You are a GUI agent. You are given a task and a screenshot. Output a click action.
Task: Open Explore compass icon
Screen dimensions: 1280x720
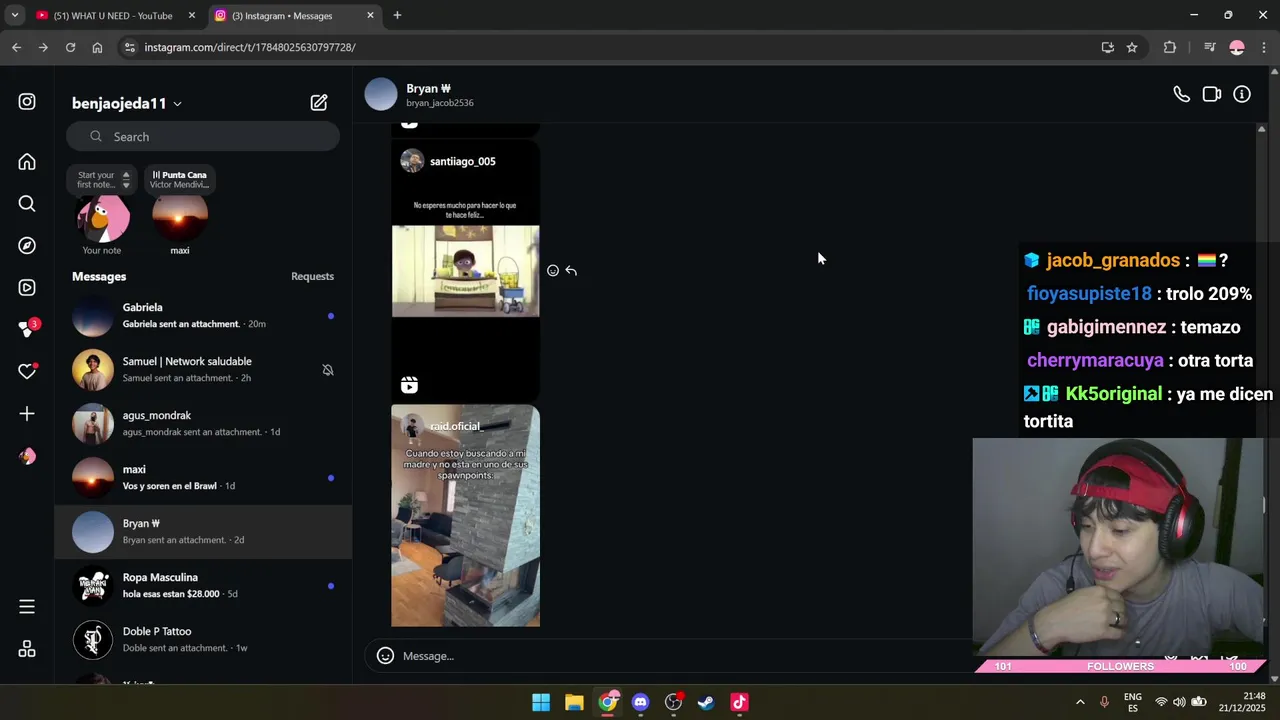27,246
